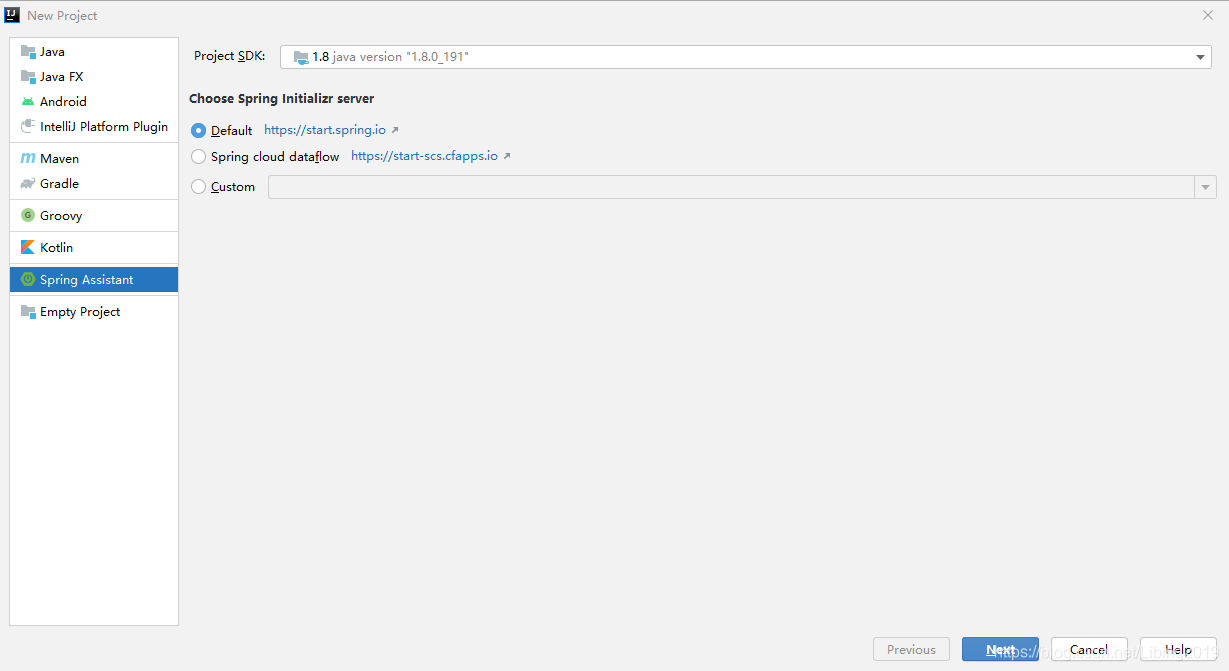The height and width of the screenshot is (671, 1229).
Task: Choose the Maven project type label
Action: click(x=59, y=159)
